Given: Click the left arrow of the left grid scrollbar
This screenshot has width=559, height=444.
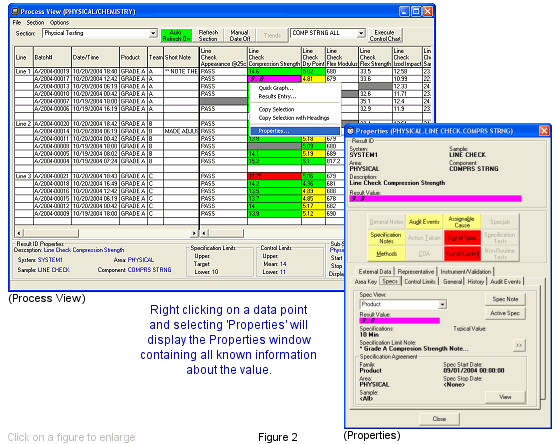Looking at the screenshot, I should click(19, 233).
